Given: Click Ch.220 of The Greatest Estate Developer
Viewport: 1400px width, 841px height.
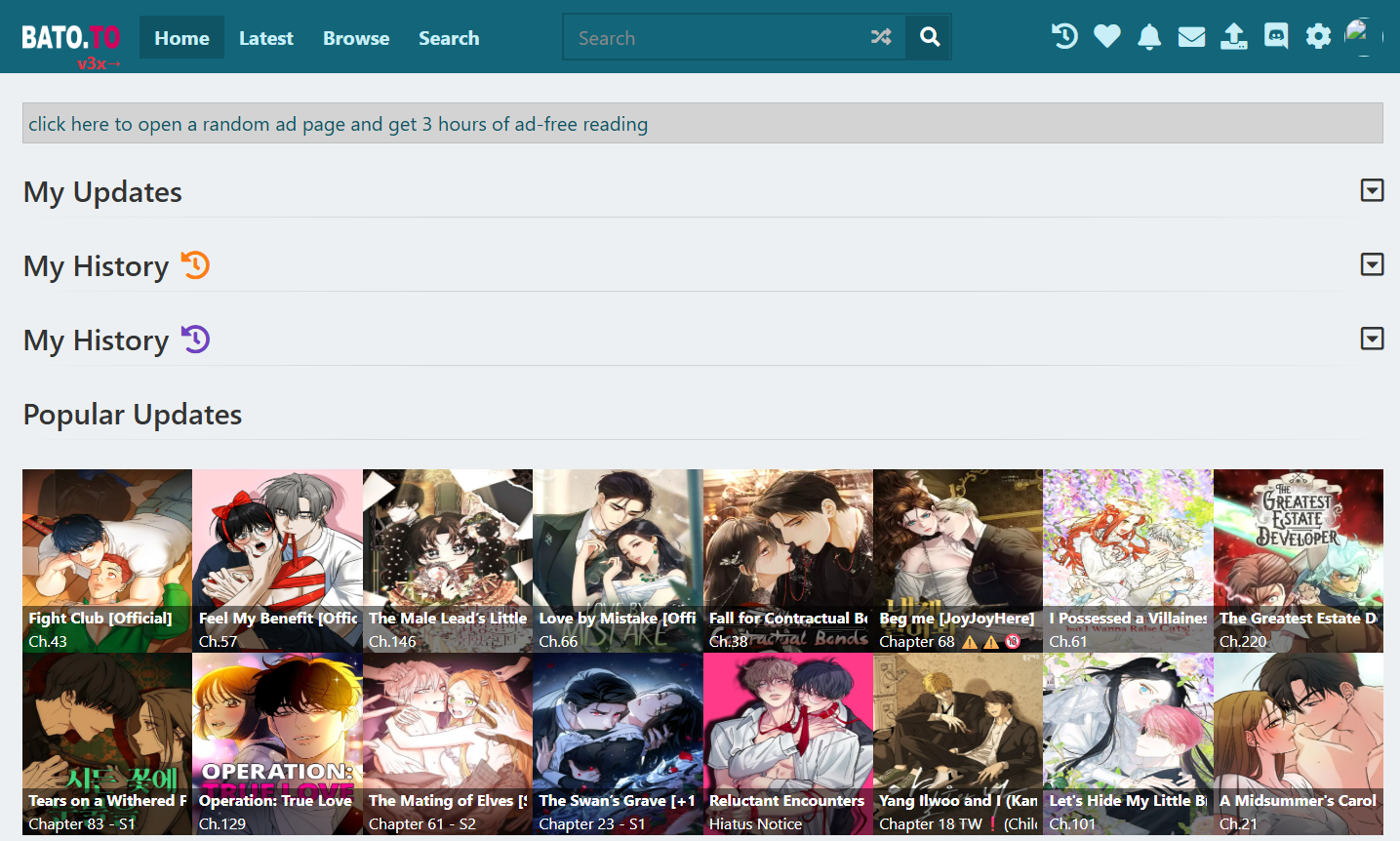Looking at the screenshot, I should pyautogui.click(x=1243, y=641).
